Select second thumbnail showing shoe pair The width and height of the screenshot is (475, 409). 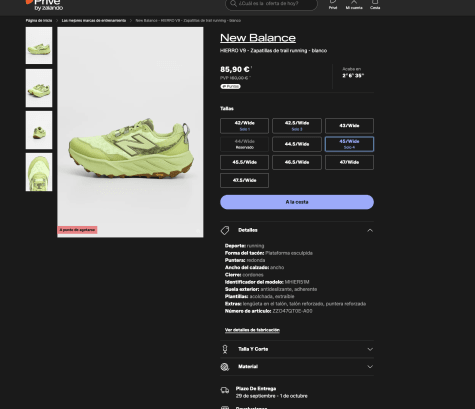39,88
